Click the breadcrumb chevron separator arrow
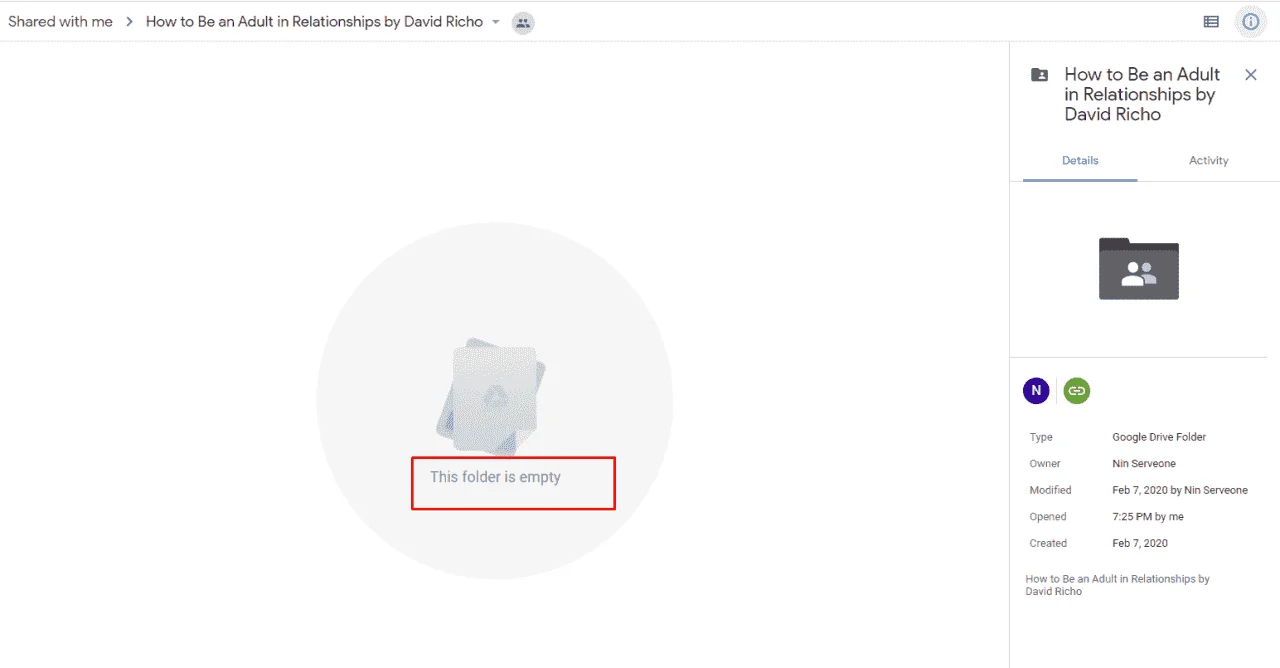Screen dimensions: 1280x668 (129, 22)
